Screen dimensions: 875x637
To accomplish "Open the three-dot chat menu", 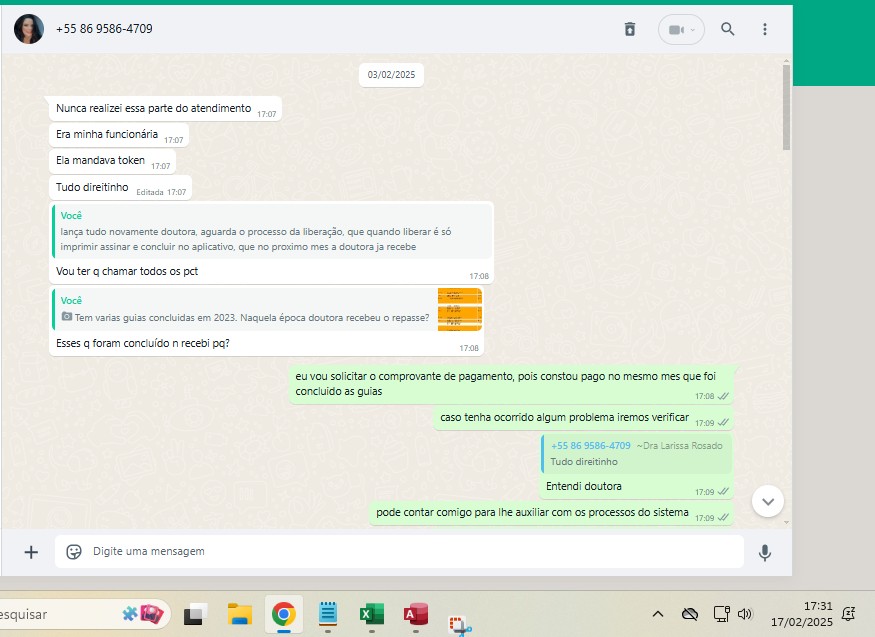I will tap(765, 29).
